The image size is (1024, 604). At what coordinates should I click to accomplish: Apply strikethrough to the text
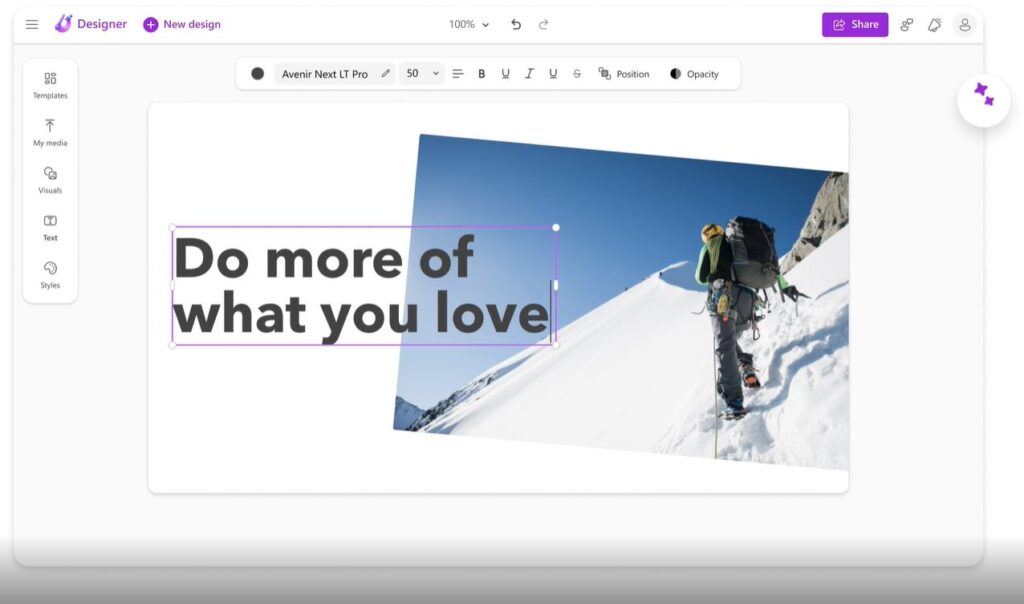point(577,73)
